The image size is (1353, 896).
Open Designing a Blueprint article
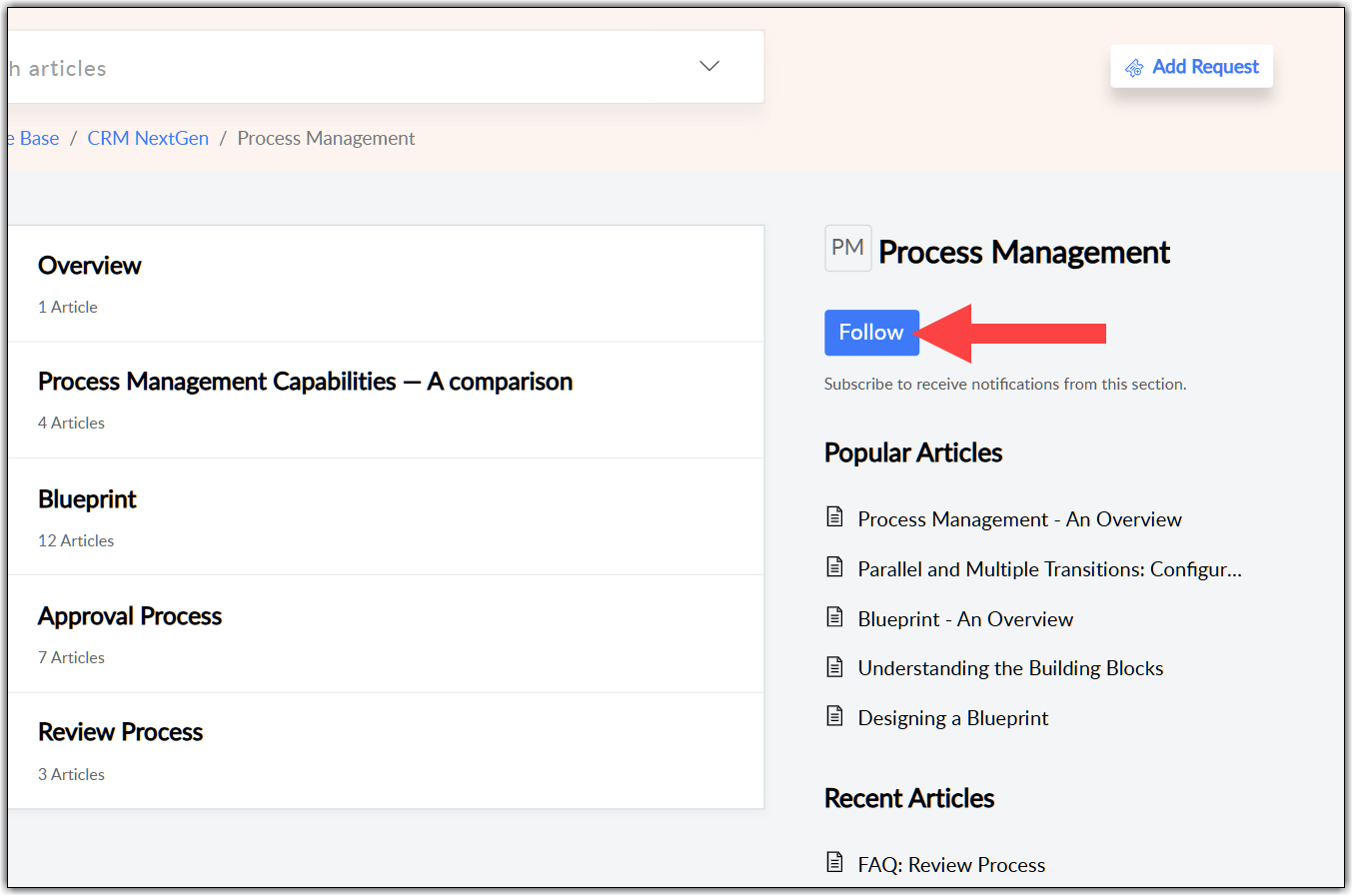(953, 718)
